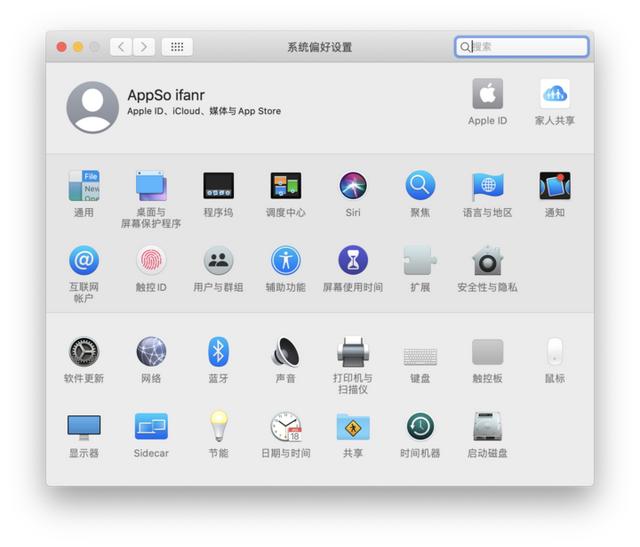Viewport: 640px width, 547px height.
Task: Click the yellow minimize window button
Action: pyautogui.click(x=78, y=47)
